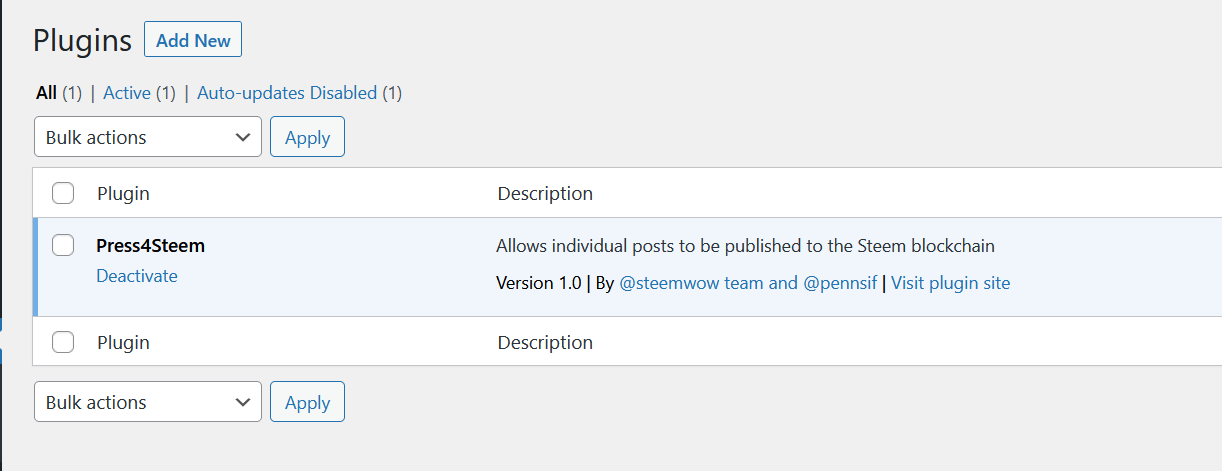Open the Auto-updates Disabled filter

[287, 93]
